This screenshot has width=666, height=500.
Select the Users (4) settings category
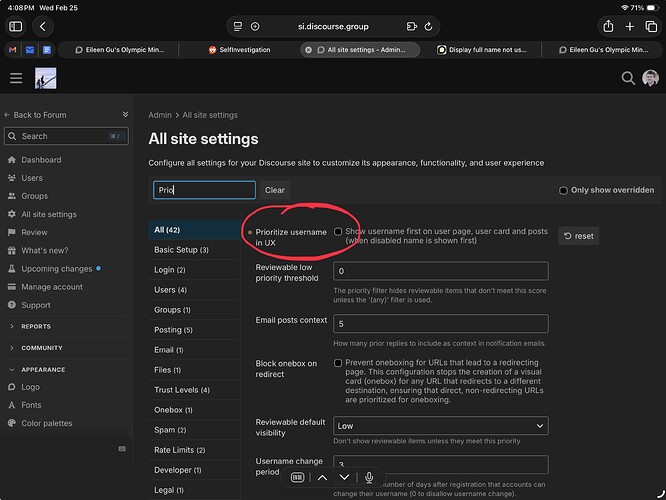pyautogui.click(x=195, y=290)
